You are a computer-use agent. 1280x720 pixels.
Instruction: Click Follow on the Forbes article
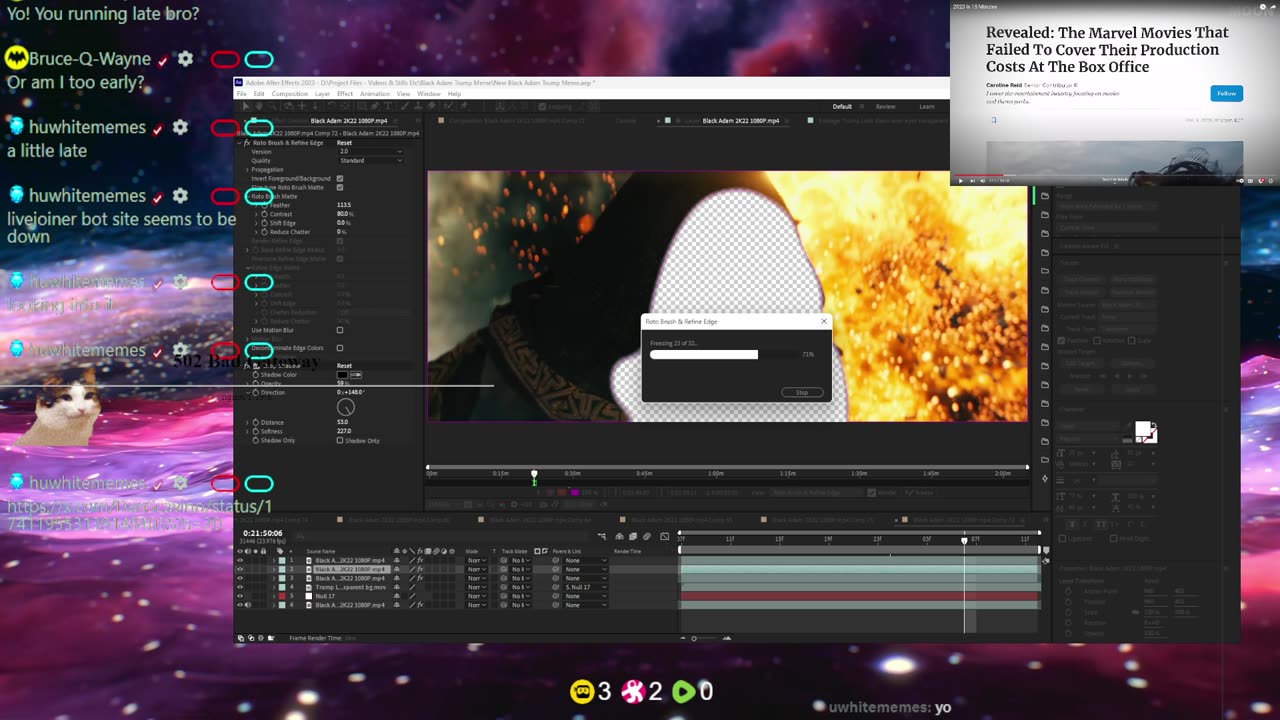click(1227, 93)
